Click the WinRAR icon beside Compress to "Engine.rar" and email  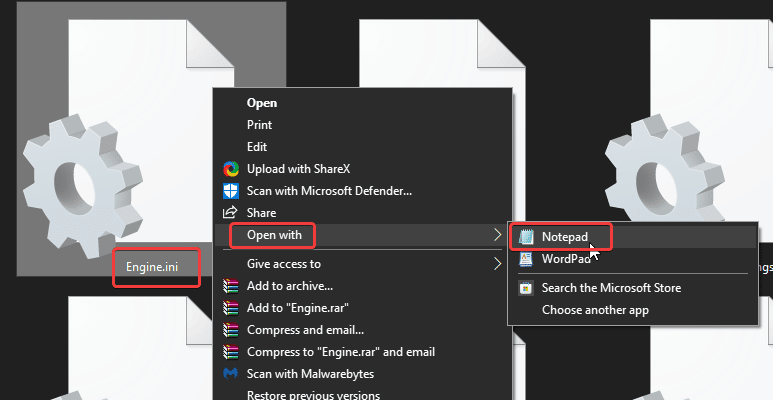[x=231, y=352]
